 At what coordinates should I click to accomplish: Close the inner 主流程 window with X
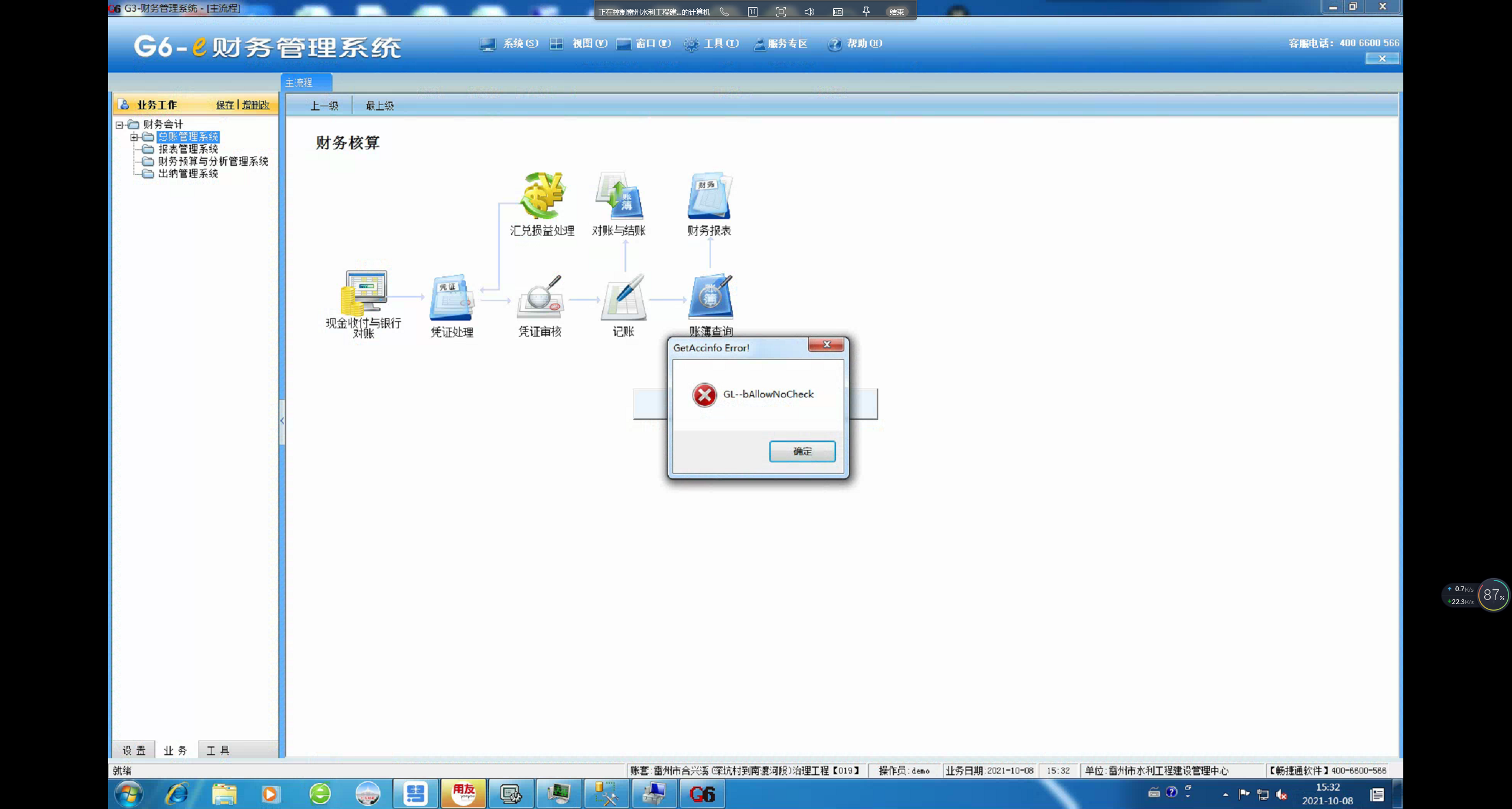click(x=1382, y=58)
